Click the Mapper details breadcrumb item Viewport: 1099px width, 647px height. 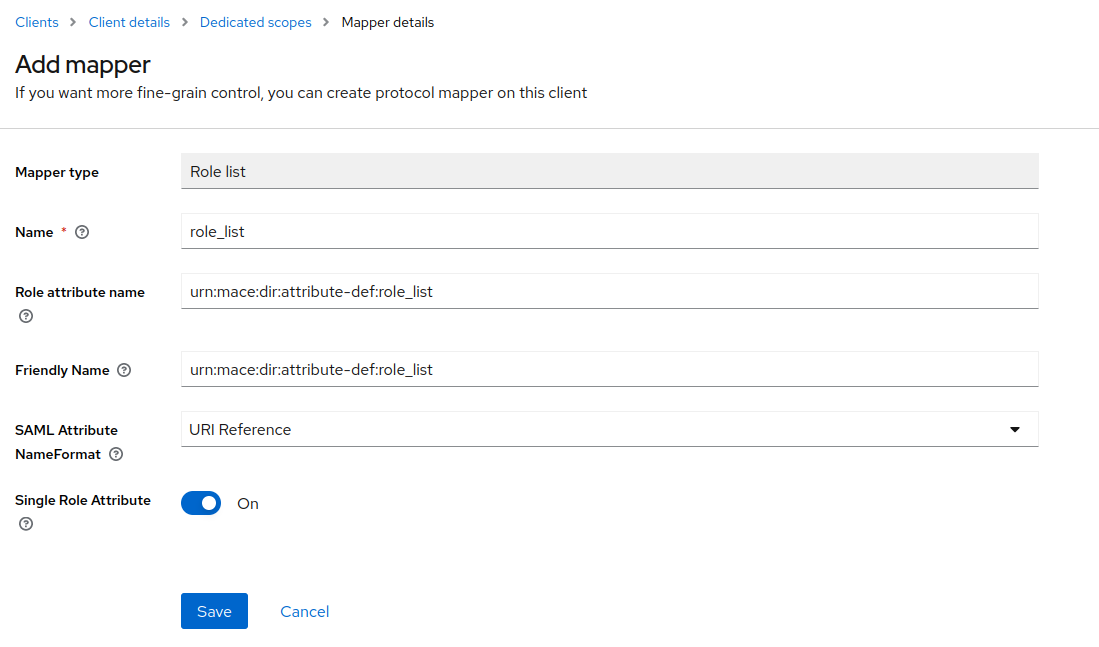pos(388,22)
